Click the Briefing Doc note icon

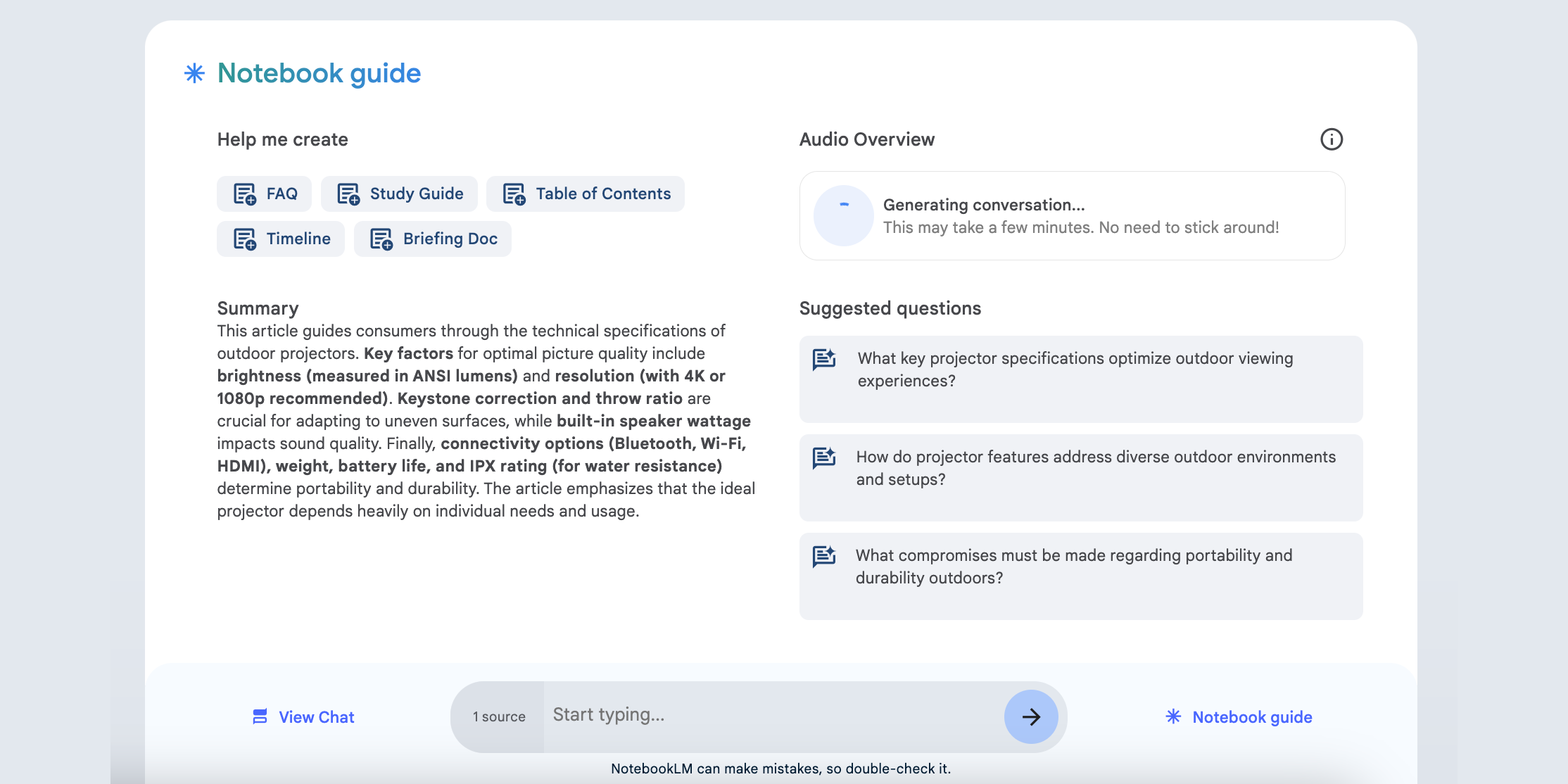click(x=381, y=239)
